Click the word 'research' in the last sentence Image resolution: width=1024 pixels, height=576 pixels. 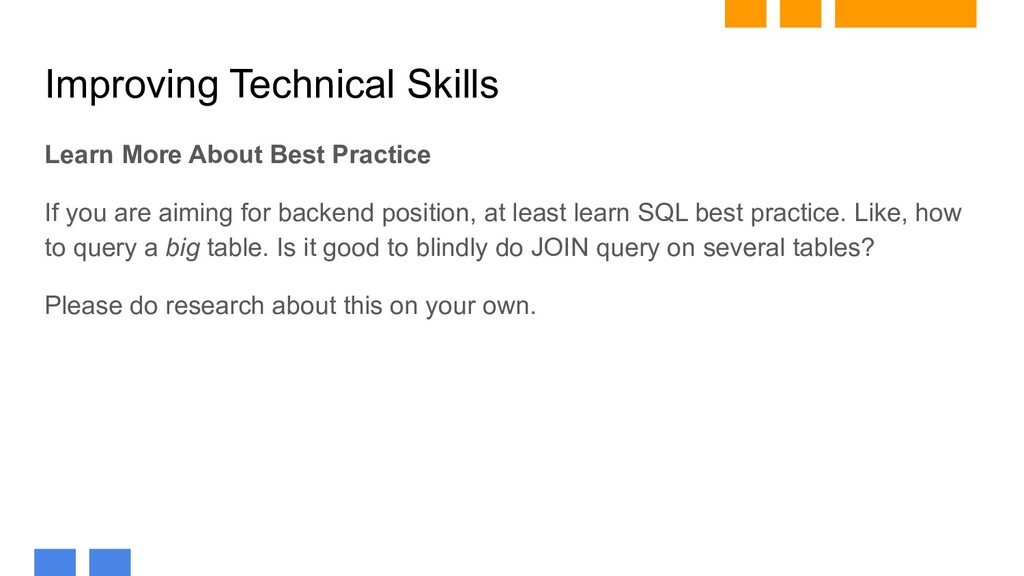[215, 306]
